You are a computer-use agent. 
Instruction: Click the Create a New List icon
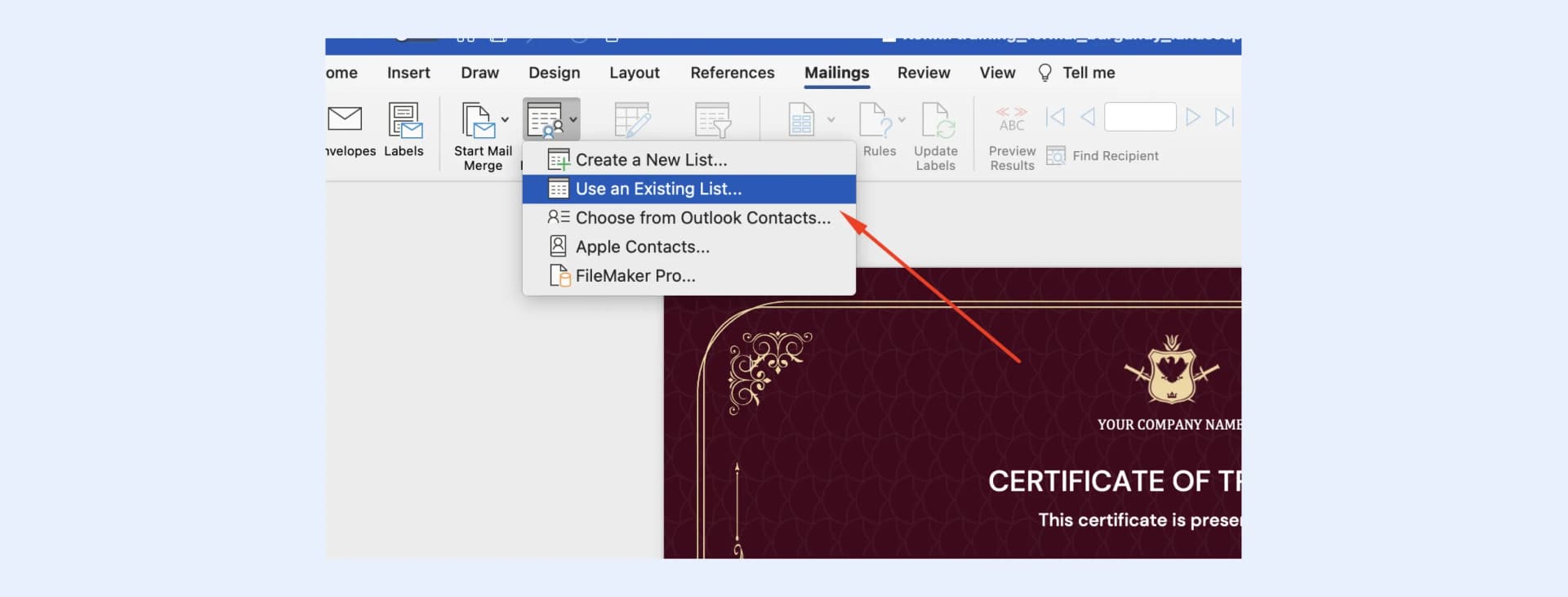point(559,160)
